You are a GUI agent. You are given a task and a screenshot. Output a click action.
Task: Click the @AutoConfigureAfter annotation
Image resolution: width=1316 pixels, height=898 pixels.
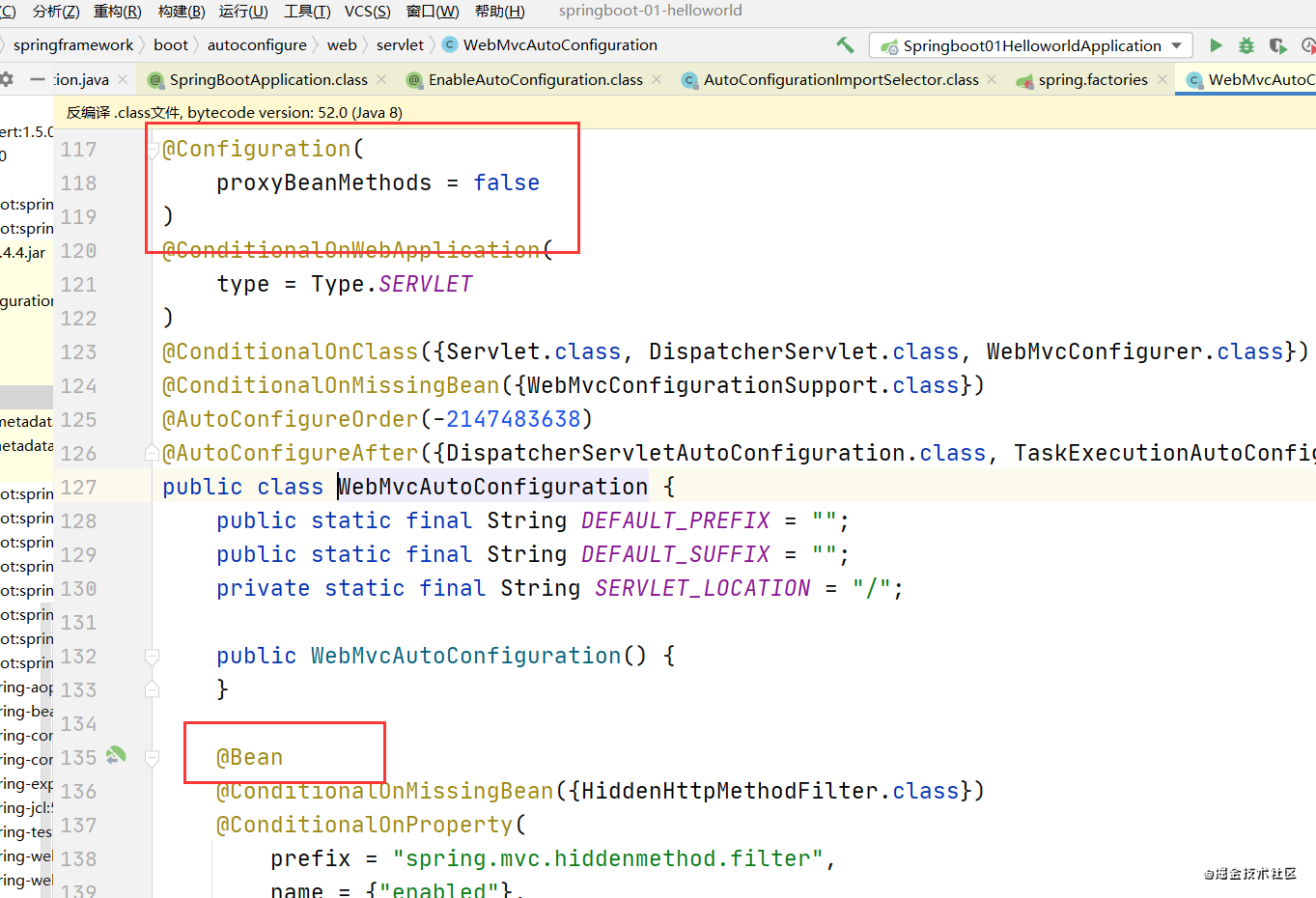point(290,454)
